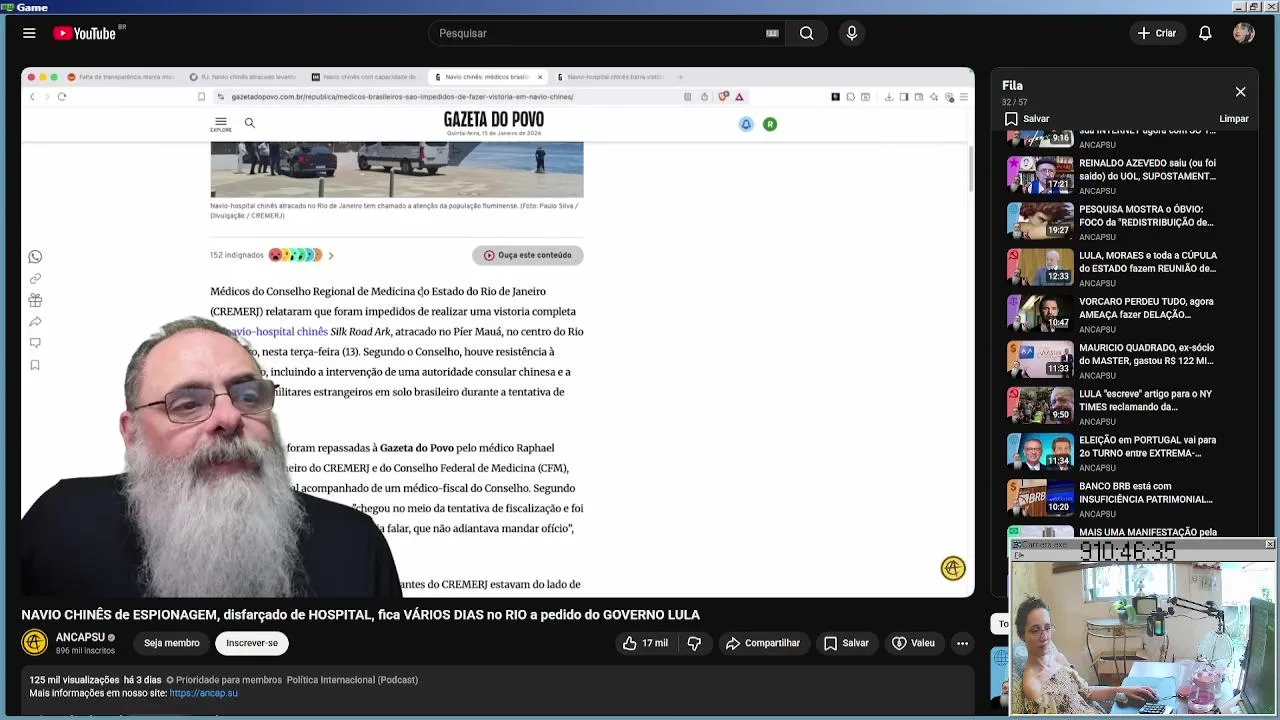Clear the queue with Limpar

coord(1234,119)
